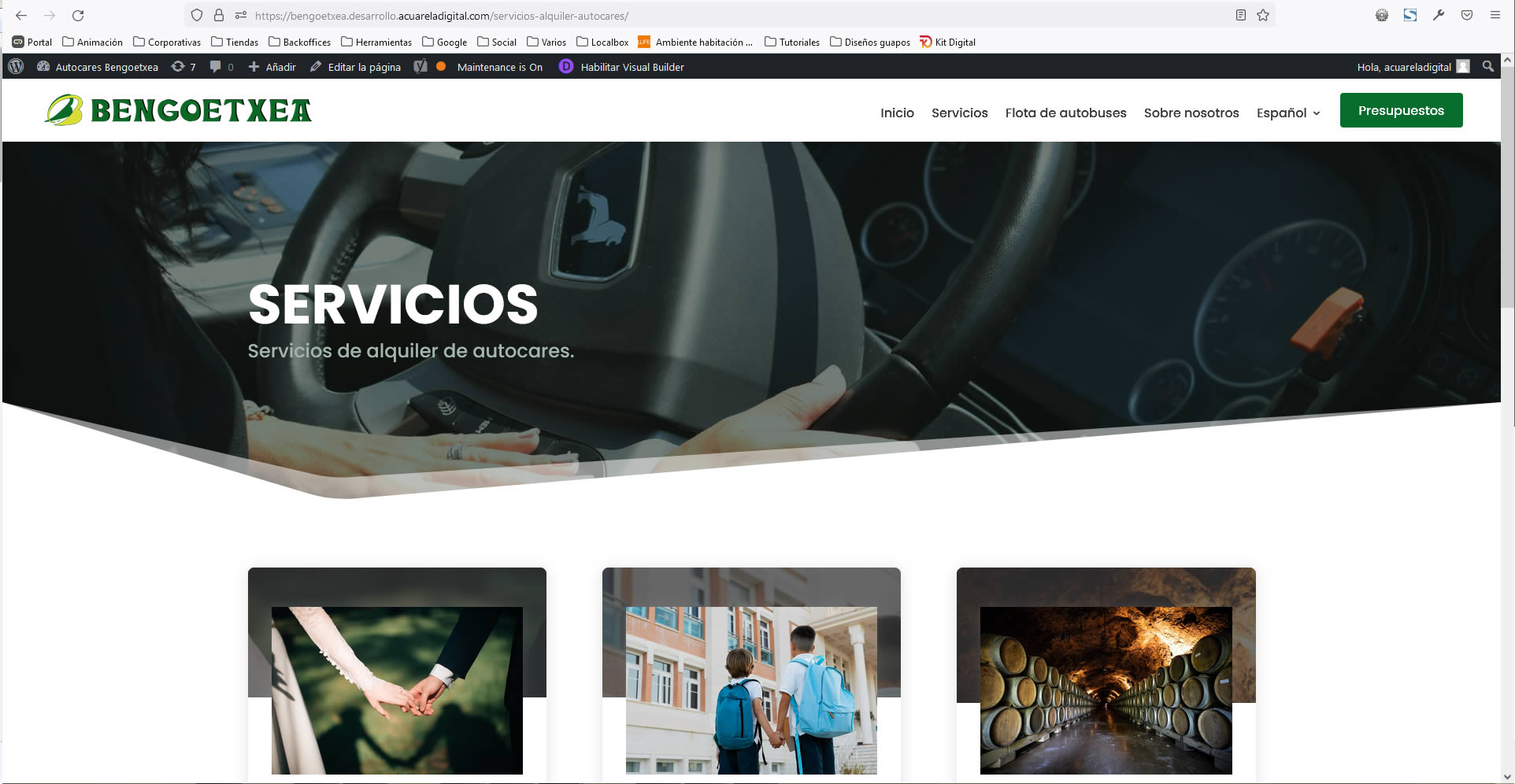This screenshot has width=1515, height=784.
Task: Open the Pocket save icon
Action: [1466, 15]
